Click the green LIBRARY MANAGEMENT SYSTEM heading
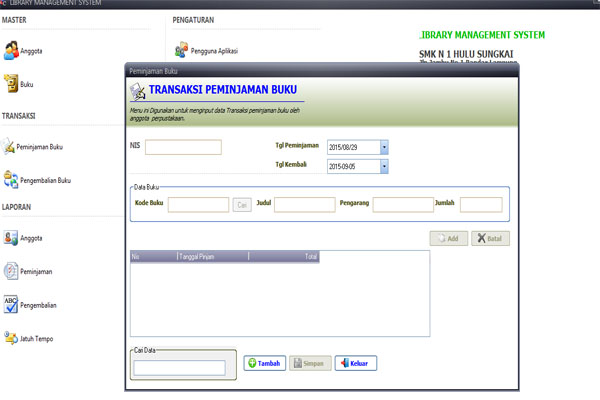Viewport: 600px width, 400px height. point(482,35)
